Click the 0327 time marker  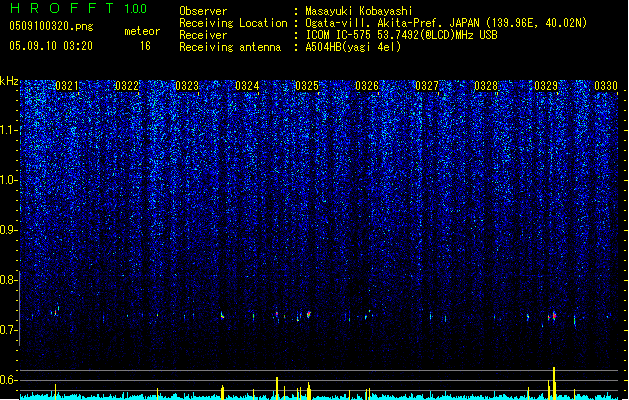427,86
